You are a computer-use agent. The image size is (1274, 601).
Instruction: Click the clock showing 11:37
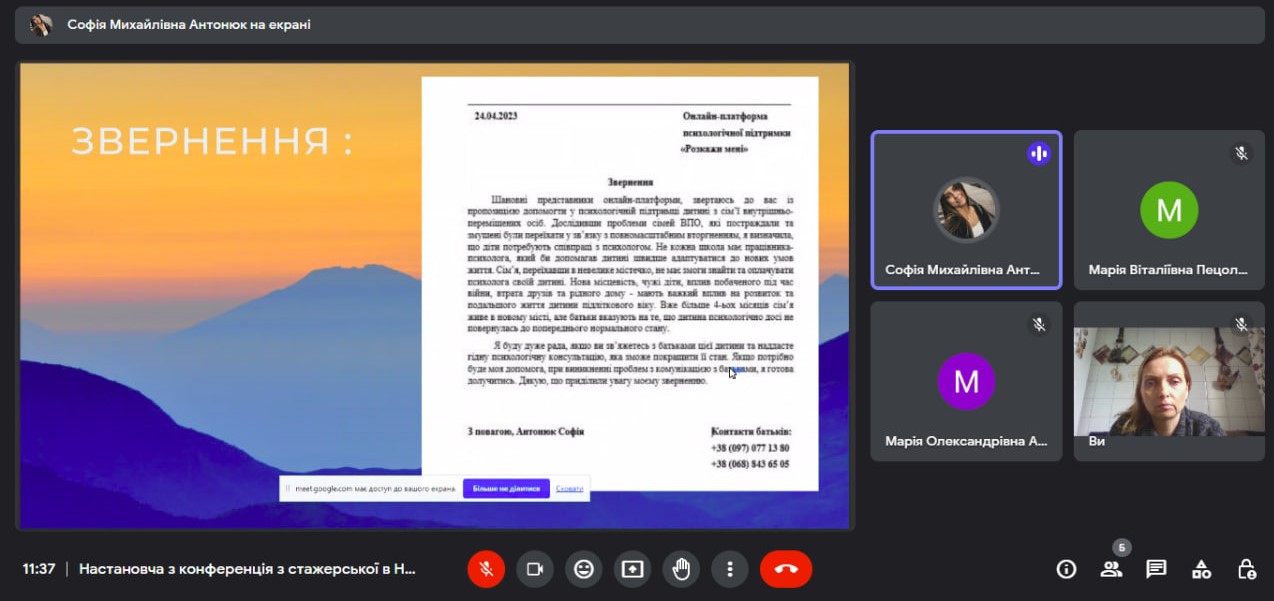[x=39, y=569]
